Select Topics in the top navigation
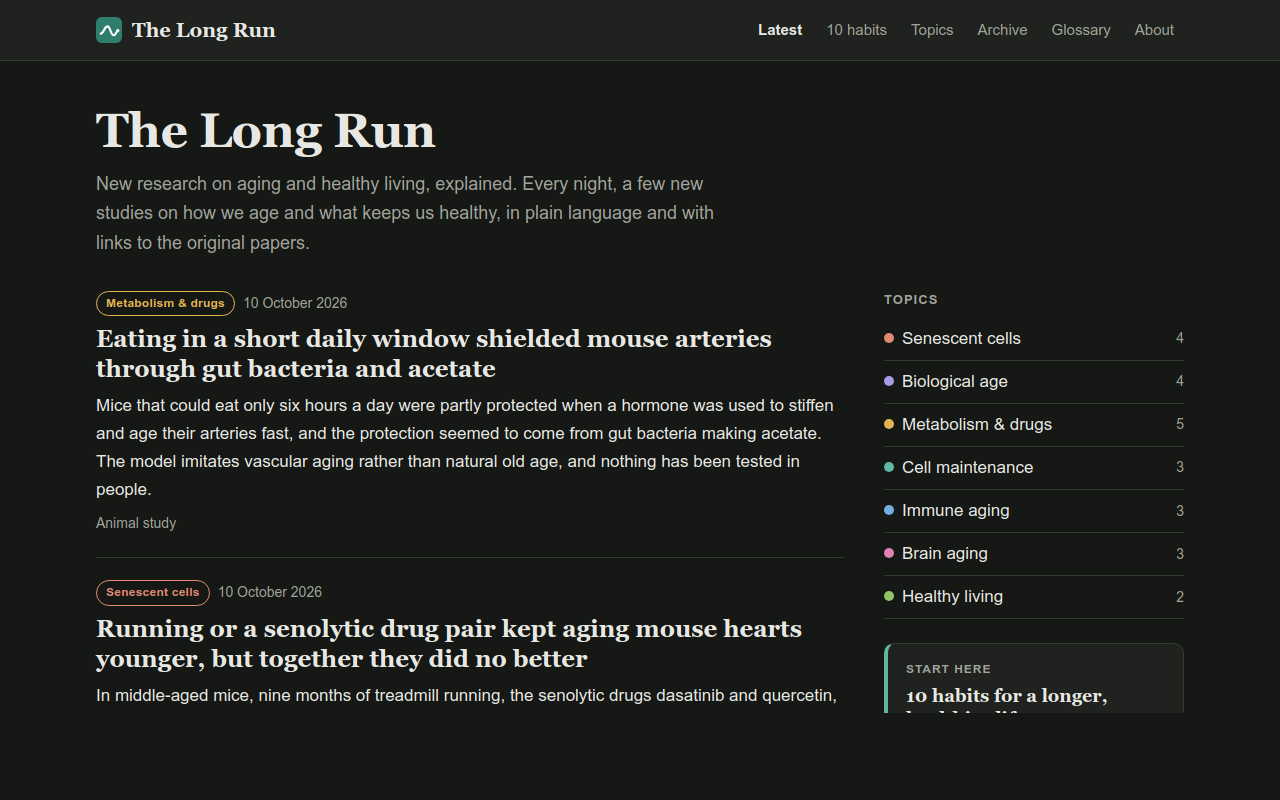 pyautogui.click(x=932, y=30)
